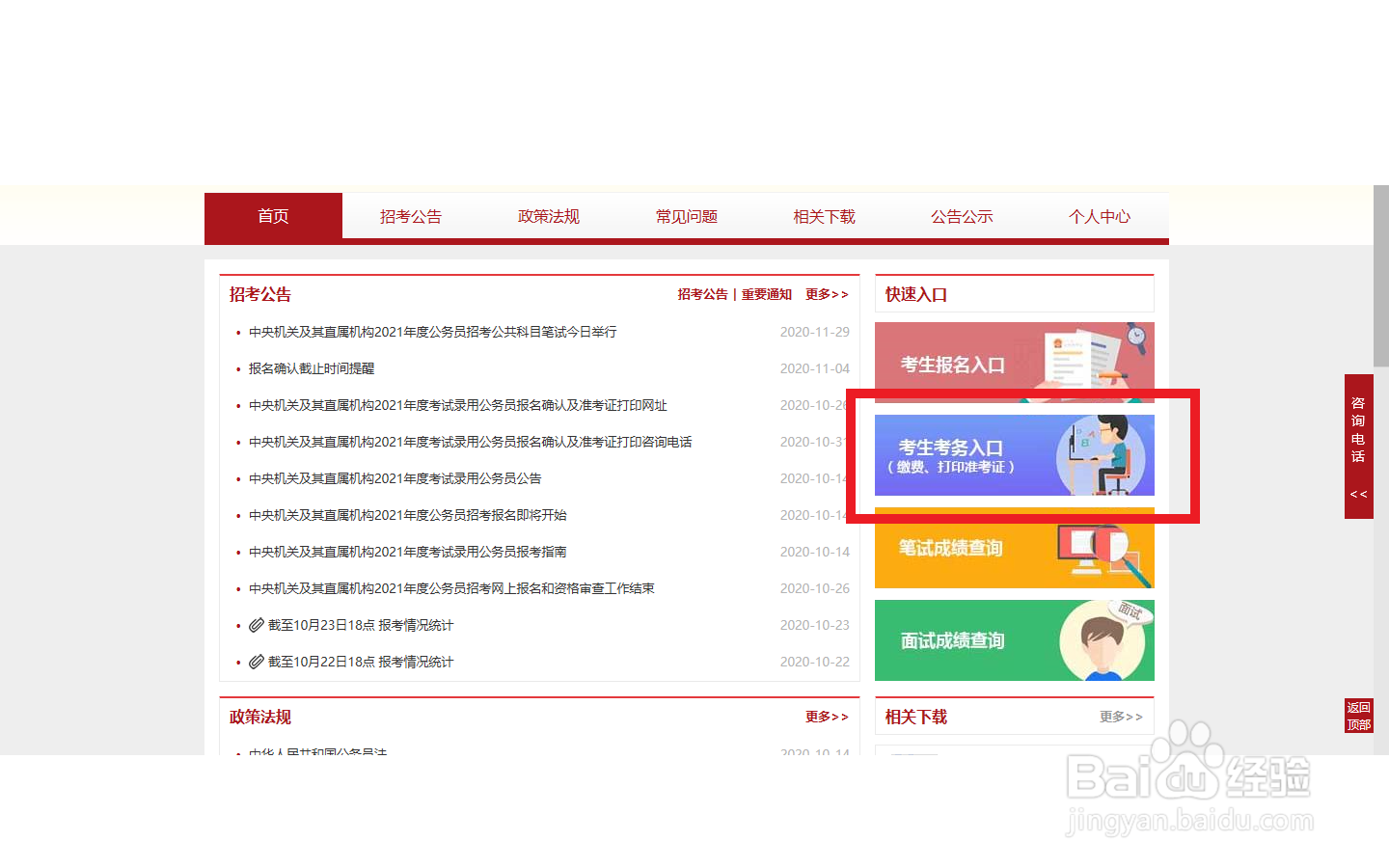Open the 首页 navigation tab

[x=273, y=216]
